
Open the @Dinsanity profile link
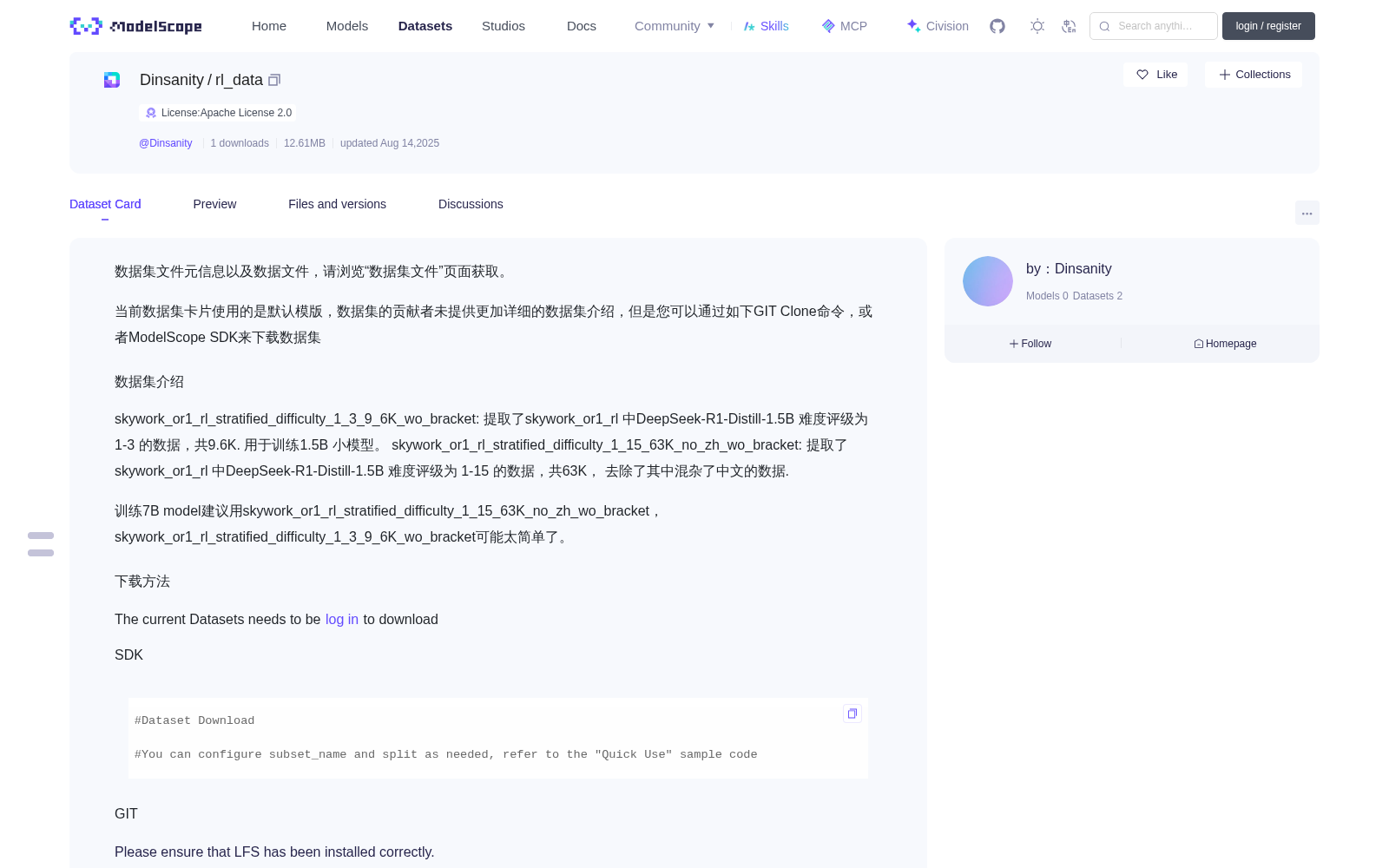[x=166, y=143]
